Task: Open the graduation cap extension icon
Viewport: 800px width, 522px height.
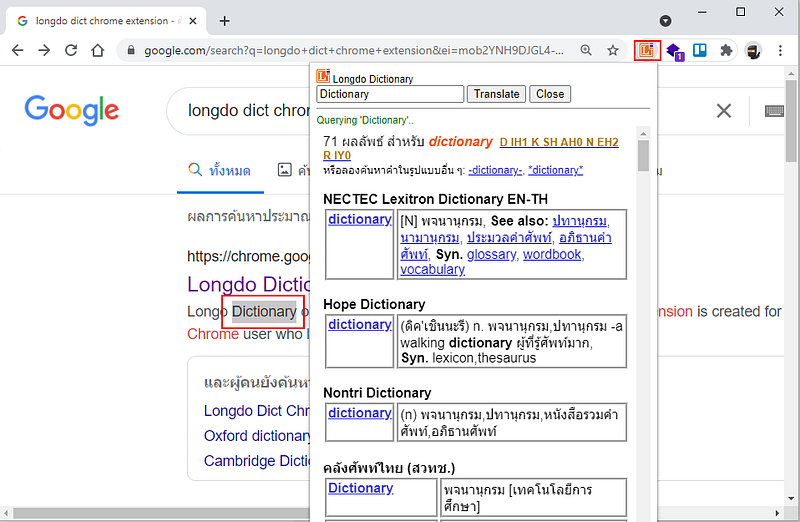Action: (674, 51)
